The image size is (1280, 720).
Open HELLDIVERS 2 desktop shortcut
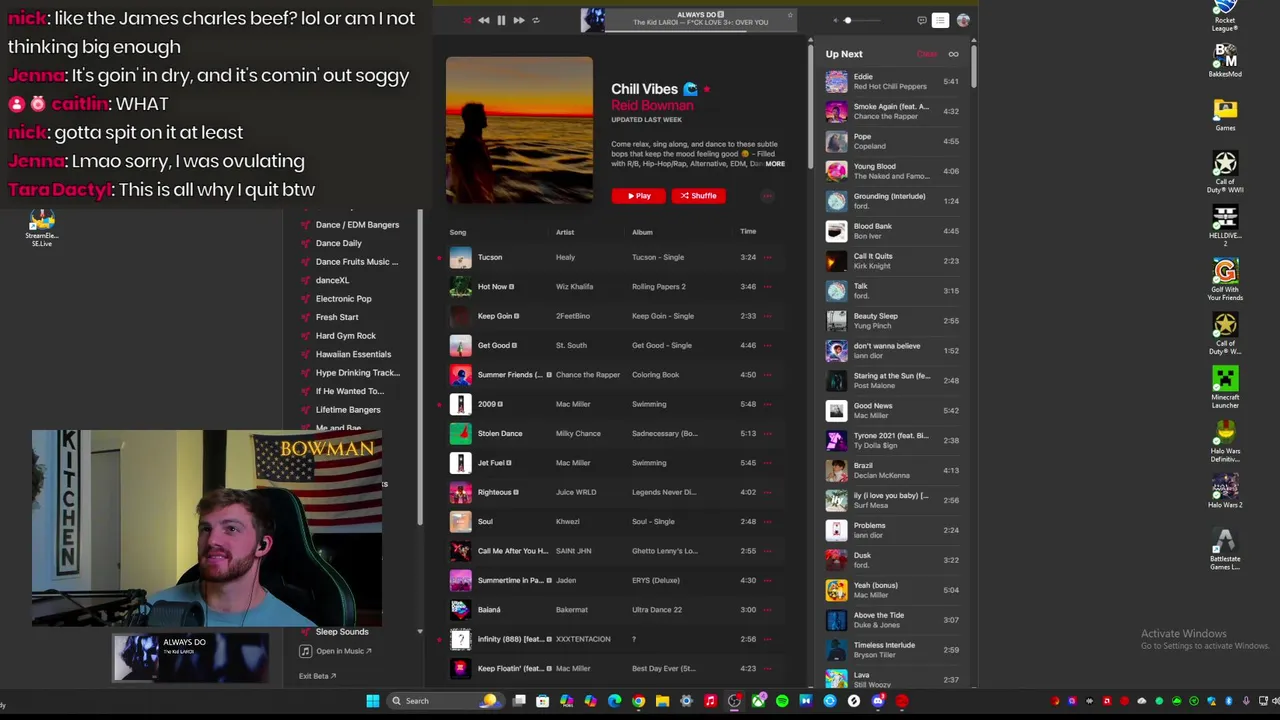coord(1225,225)
